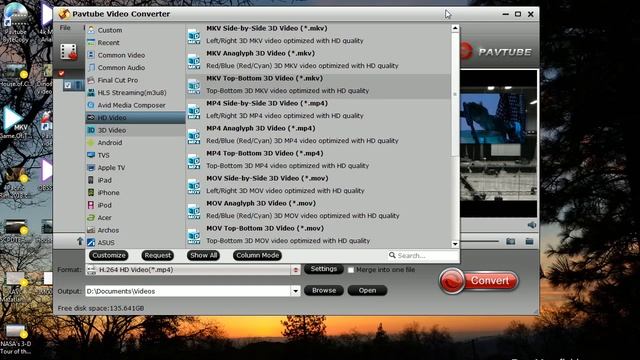
Task: Toggle the file row checkbox
Action: coord(68,85)
